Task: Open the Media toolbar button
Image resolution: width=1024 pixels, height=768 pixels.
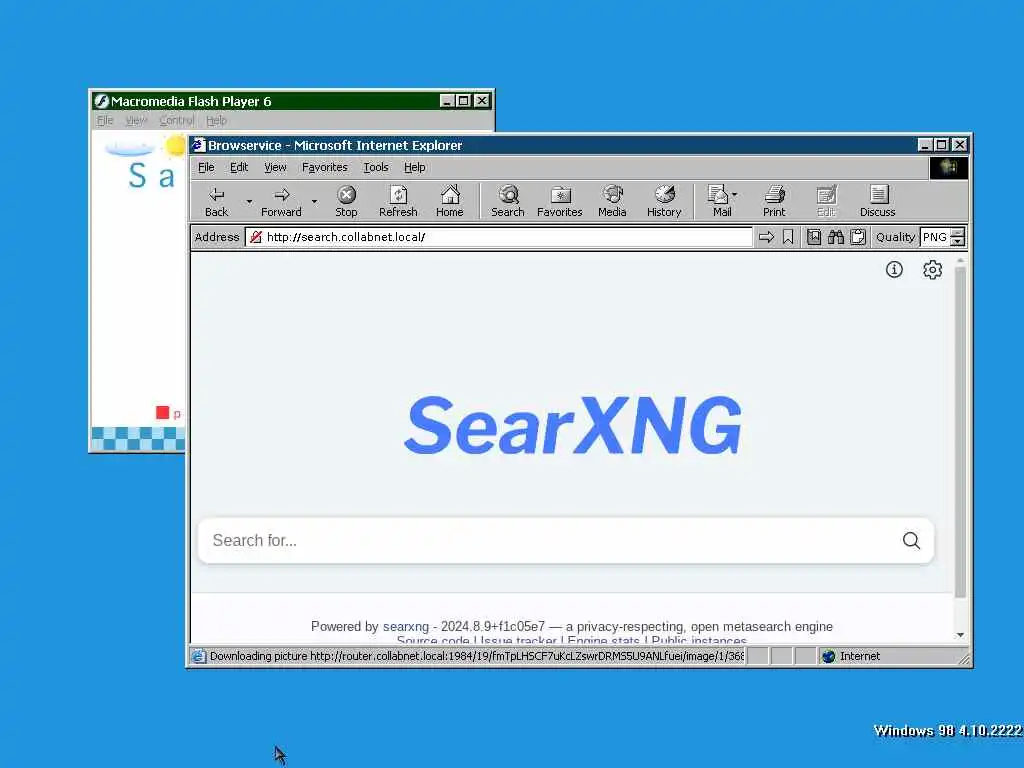Action: click(612, 201)
